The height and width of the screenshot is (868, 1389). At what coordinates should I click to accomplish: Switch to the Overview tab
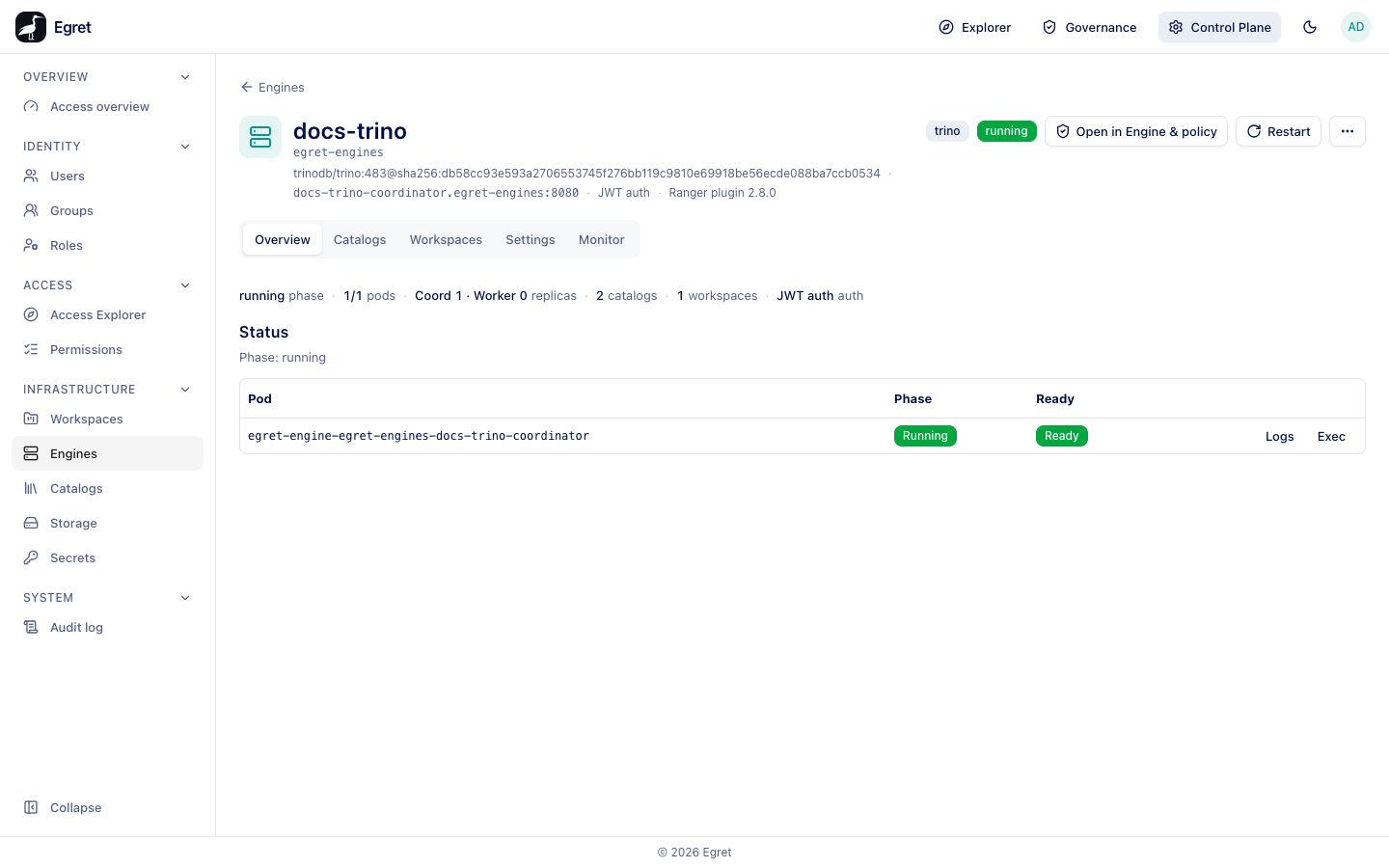(x=283, y=240)
